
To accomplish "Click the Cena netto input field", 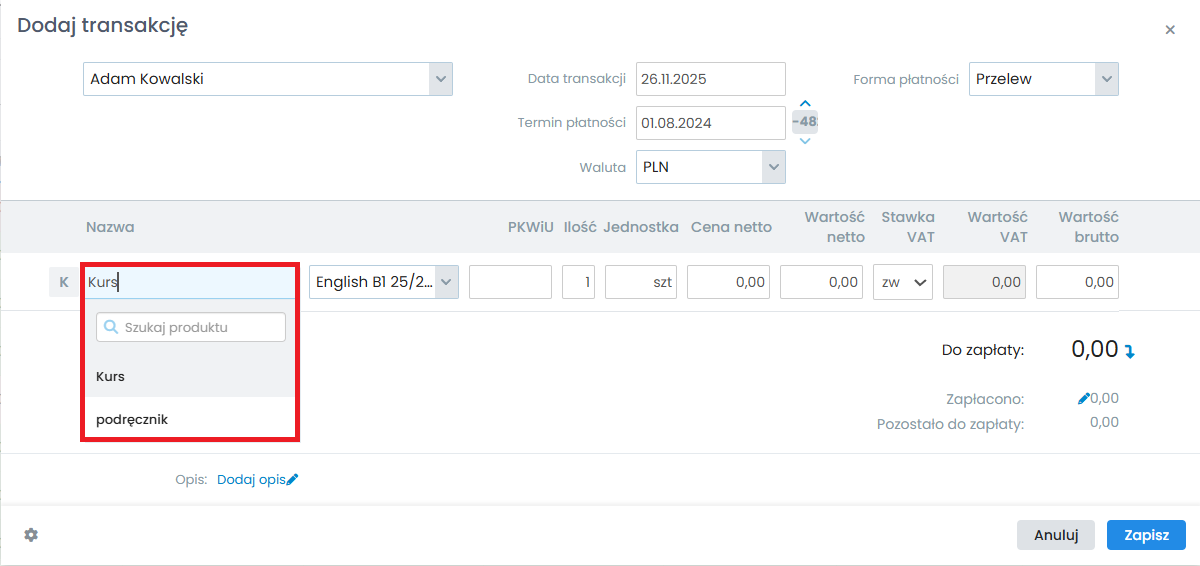I will [x=729, y=282].
